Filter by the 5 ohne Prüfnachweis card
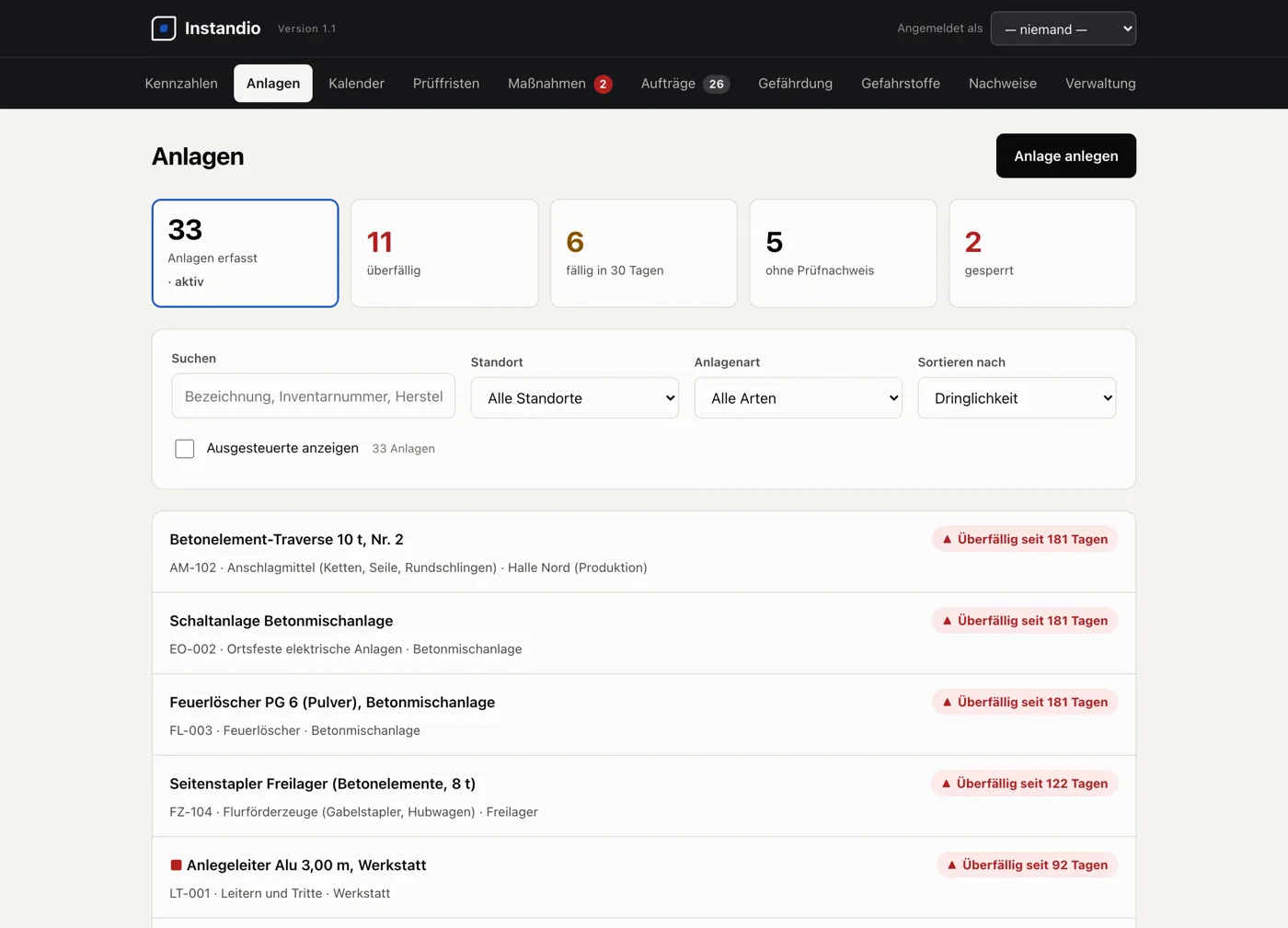1288x928 pixels. pyautogui.click(x=843, y=253)
